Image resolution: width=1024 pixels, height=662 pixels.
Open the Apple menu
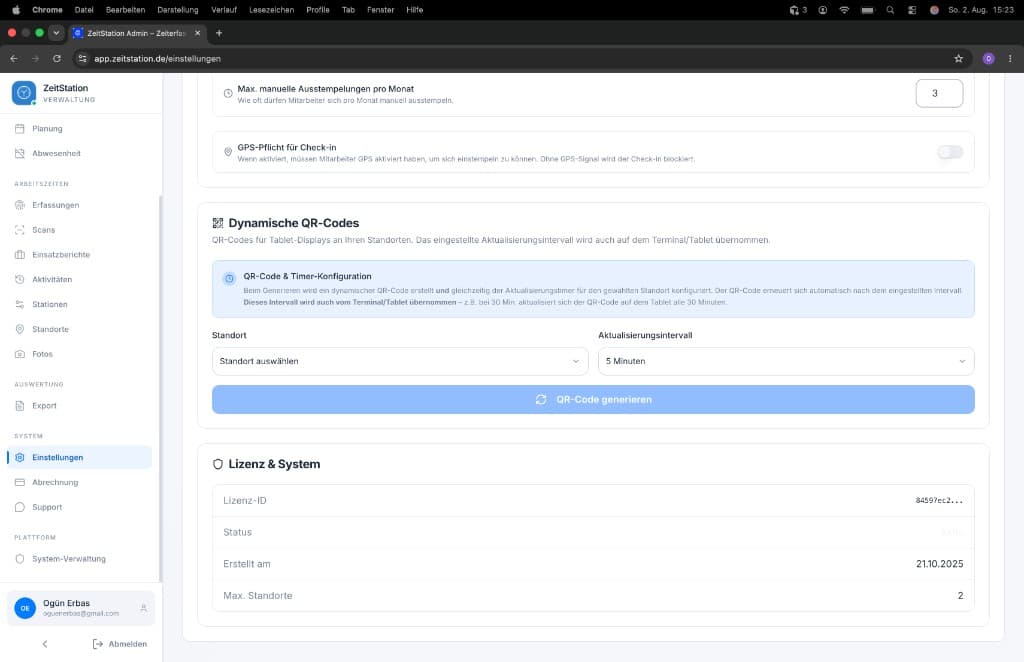16,10
